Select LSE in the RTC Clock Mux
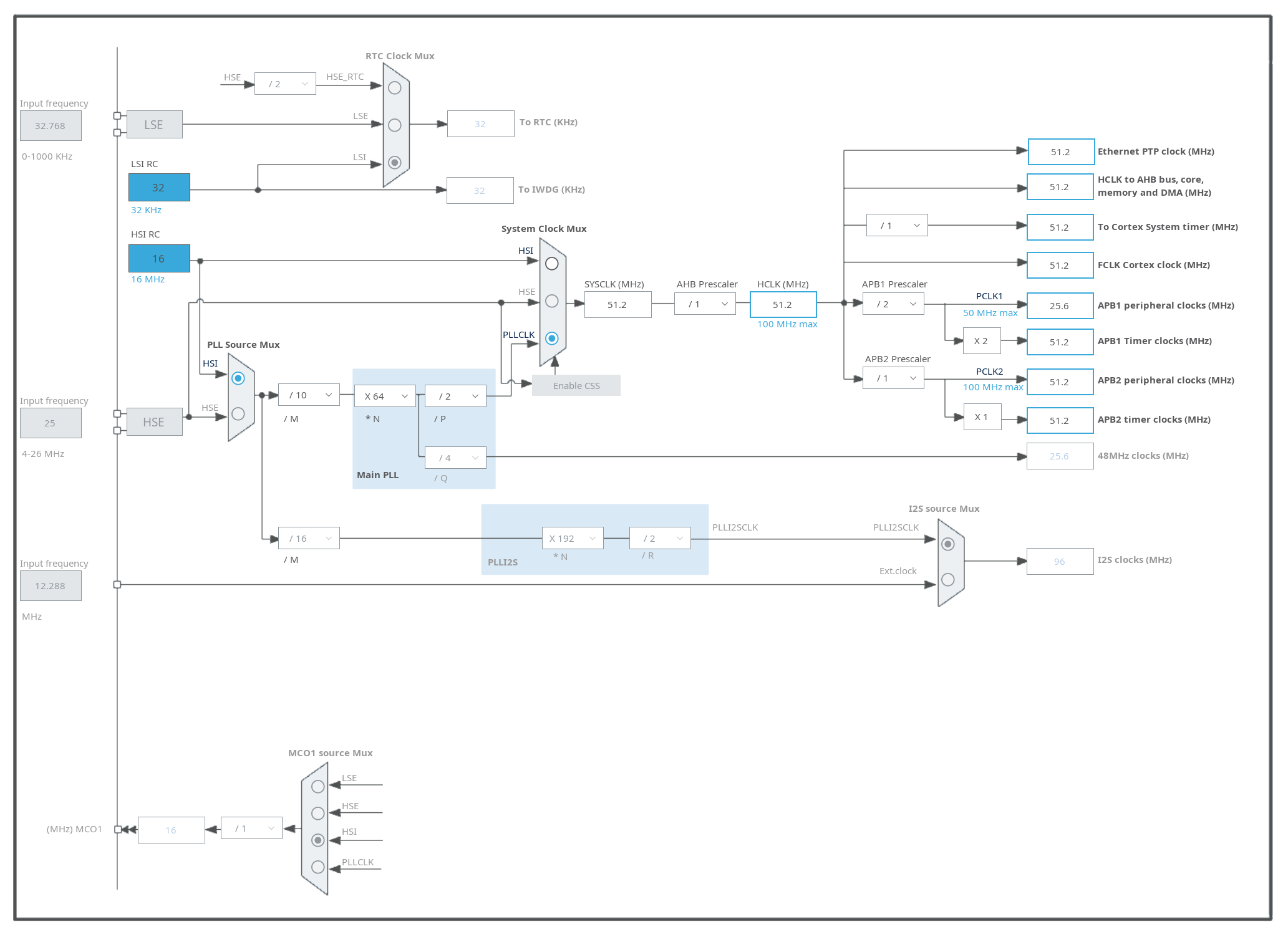The image size is (1288, 937). point(394,125)
